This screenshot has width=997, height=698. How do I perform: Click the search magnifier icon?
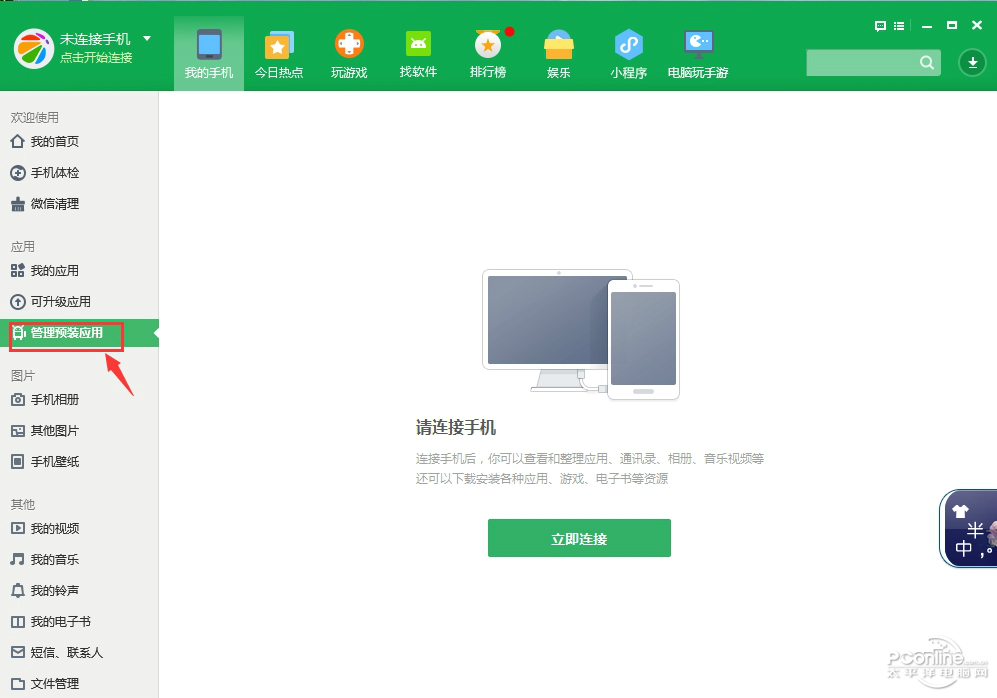927,62
